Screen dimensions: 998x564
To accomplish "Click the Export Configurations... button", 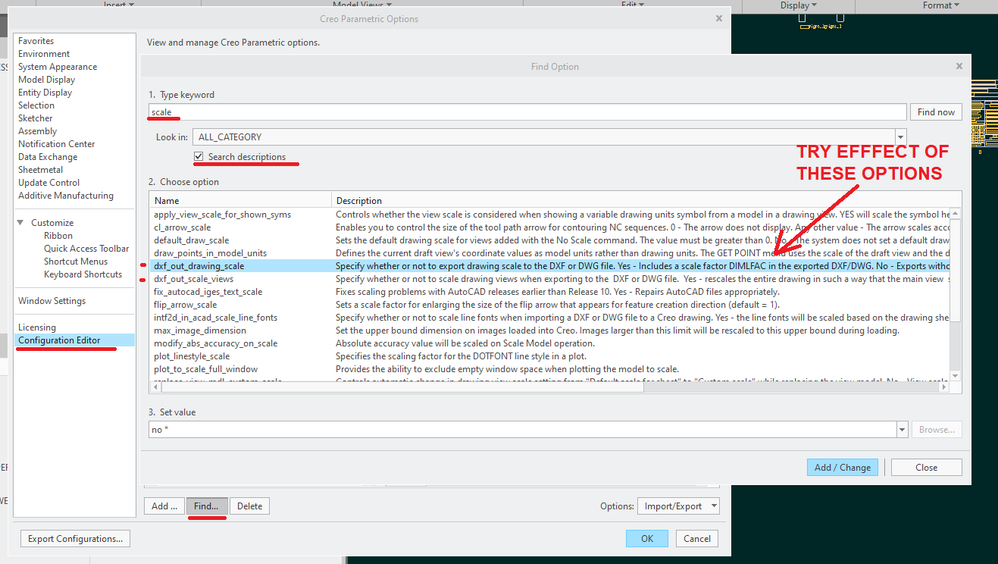I will pyautogui.click(x=75, y=539).
